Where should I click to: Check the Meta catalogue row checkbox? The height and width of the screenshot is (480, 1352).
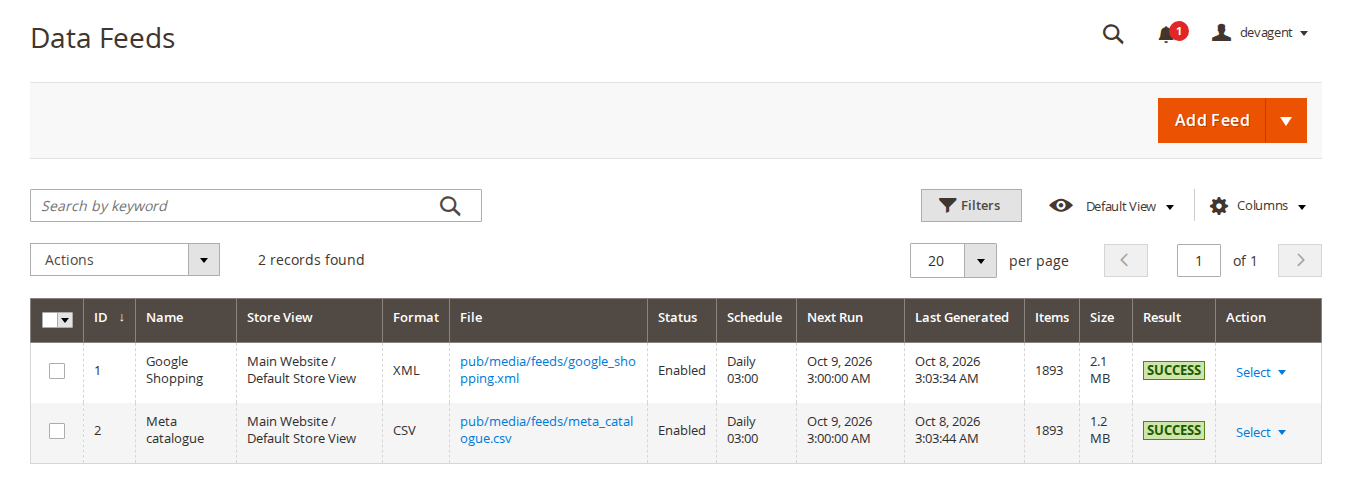tap(57, 430)
